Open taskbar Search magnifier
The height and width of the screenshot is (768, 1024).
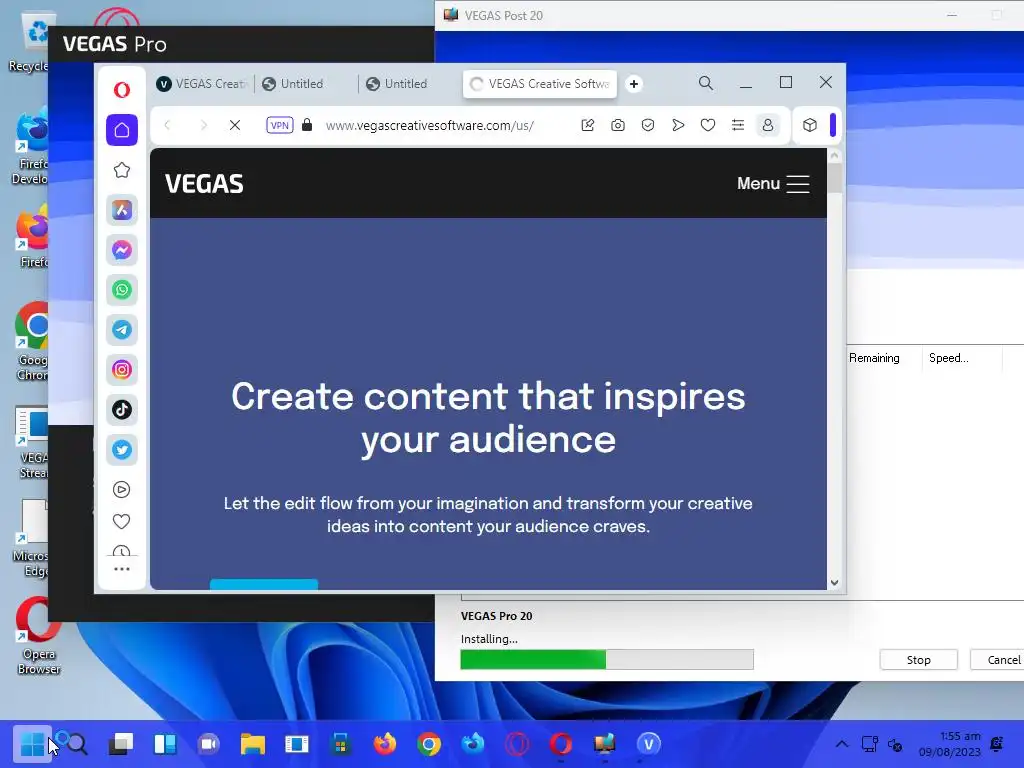76,744
